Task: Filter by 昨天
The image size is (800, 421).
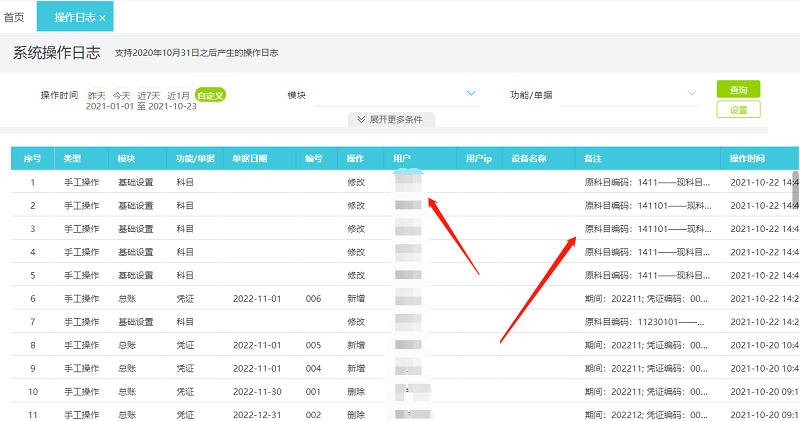Action: click(x=96, y=95)
